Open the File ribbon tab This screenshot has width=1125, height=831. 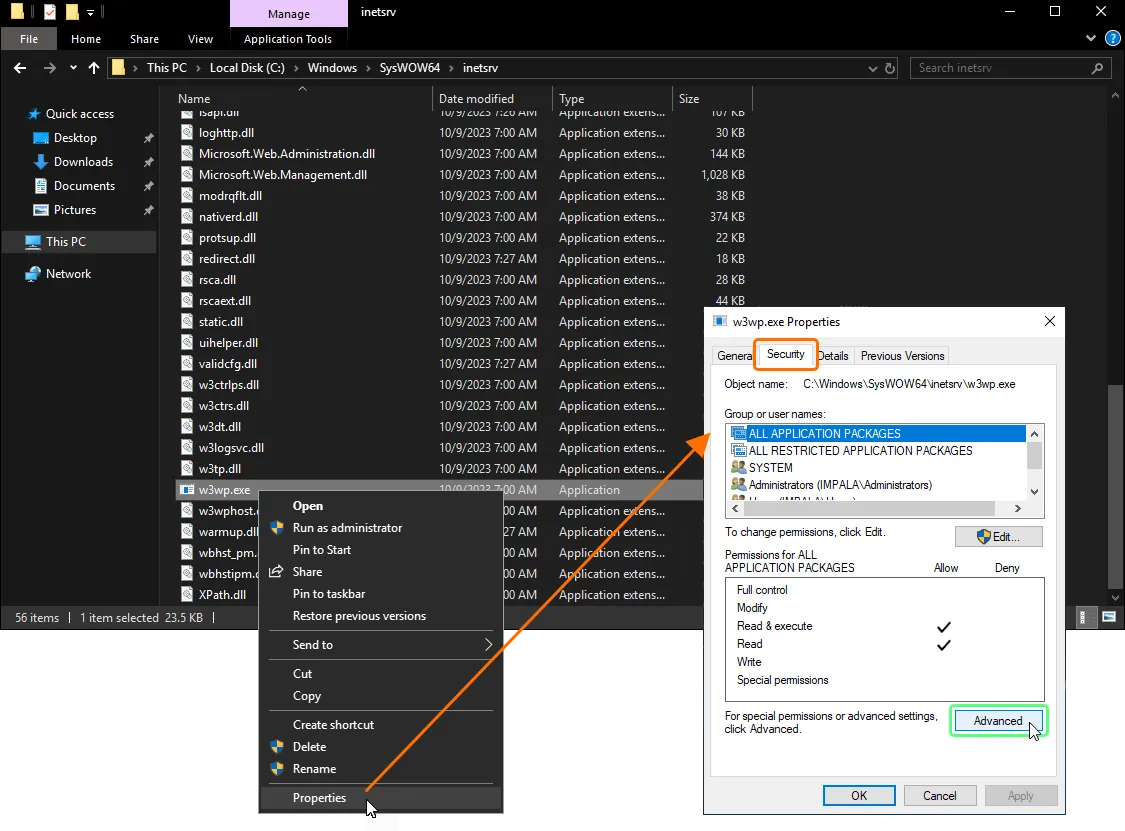pyautogui.click(x=29, y=39)
